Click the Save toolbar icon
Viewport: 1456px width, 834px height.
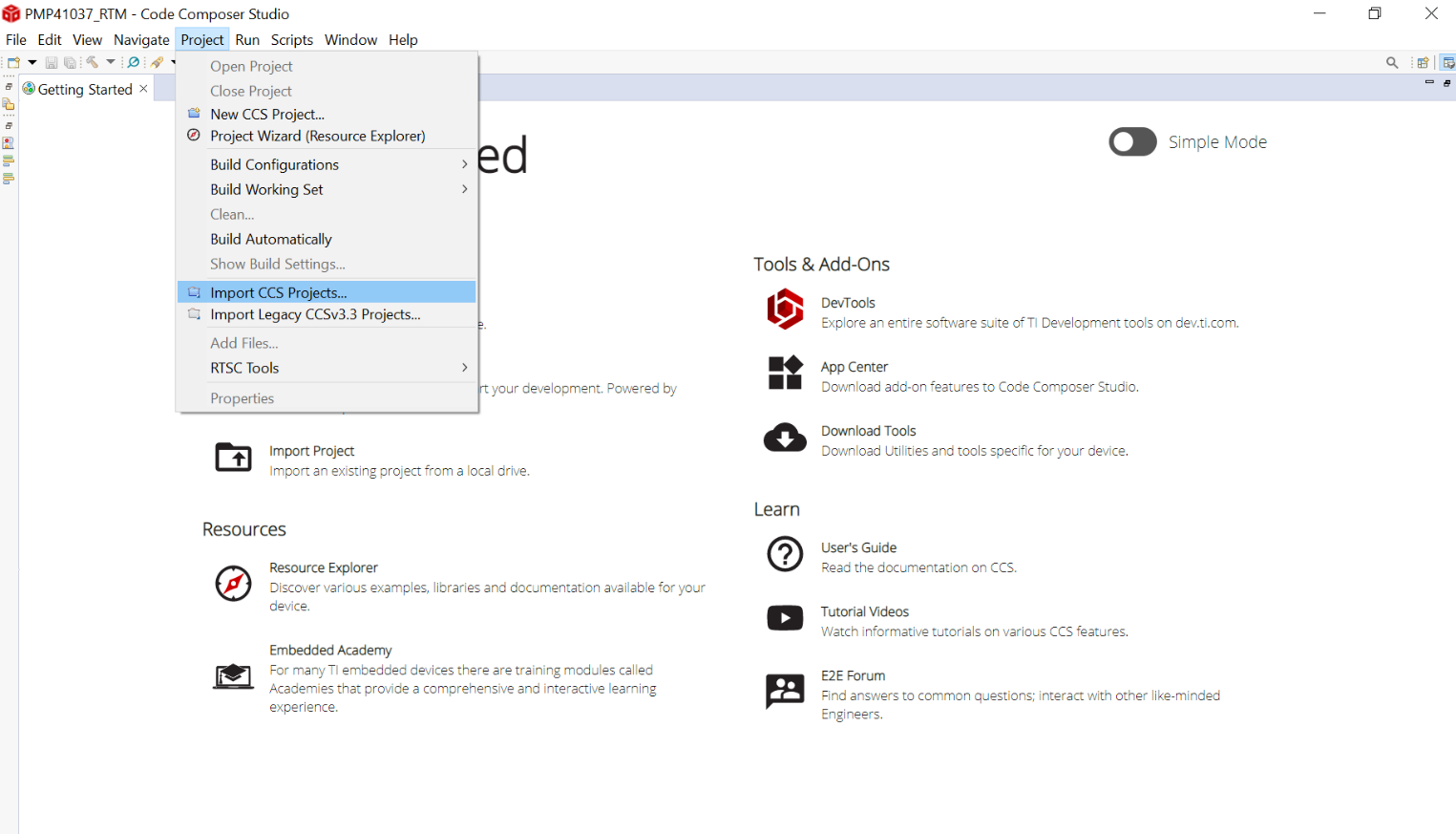tap(52, 63)
